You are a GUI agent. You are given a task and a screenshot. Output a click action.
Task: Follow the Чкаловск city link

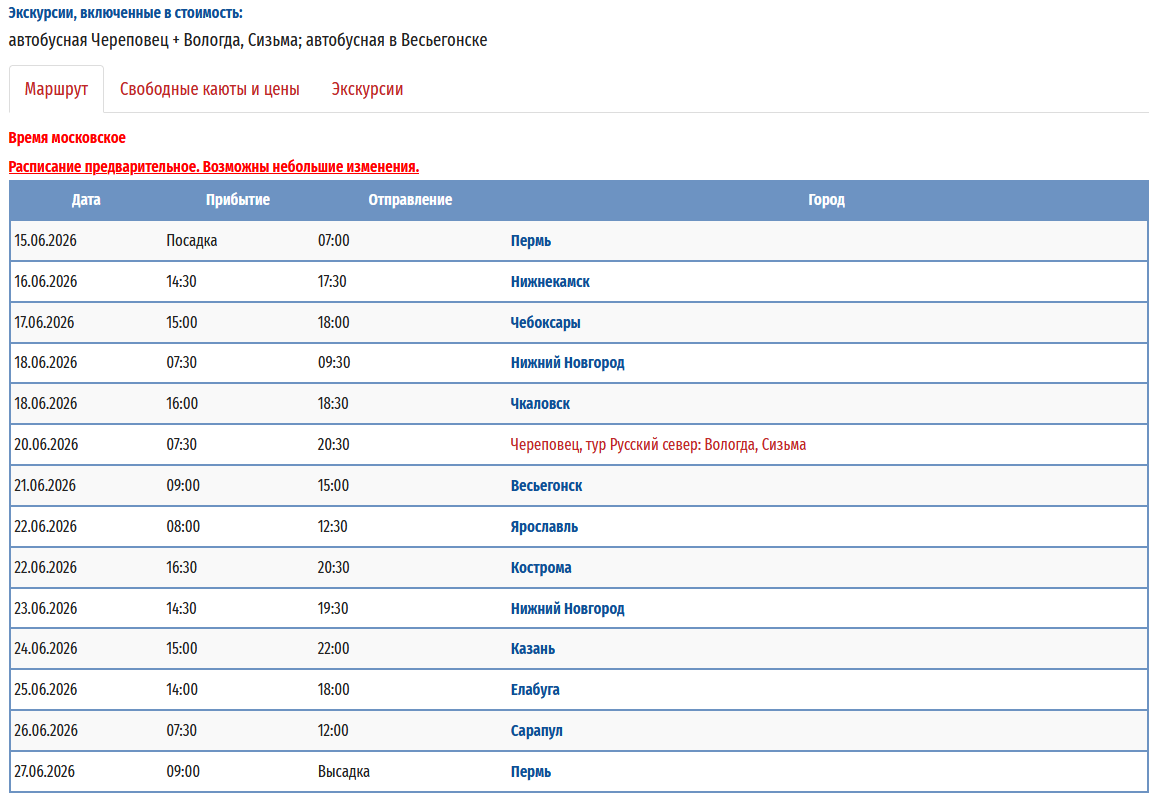click(540, 404)
